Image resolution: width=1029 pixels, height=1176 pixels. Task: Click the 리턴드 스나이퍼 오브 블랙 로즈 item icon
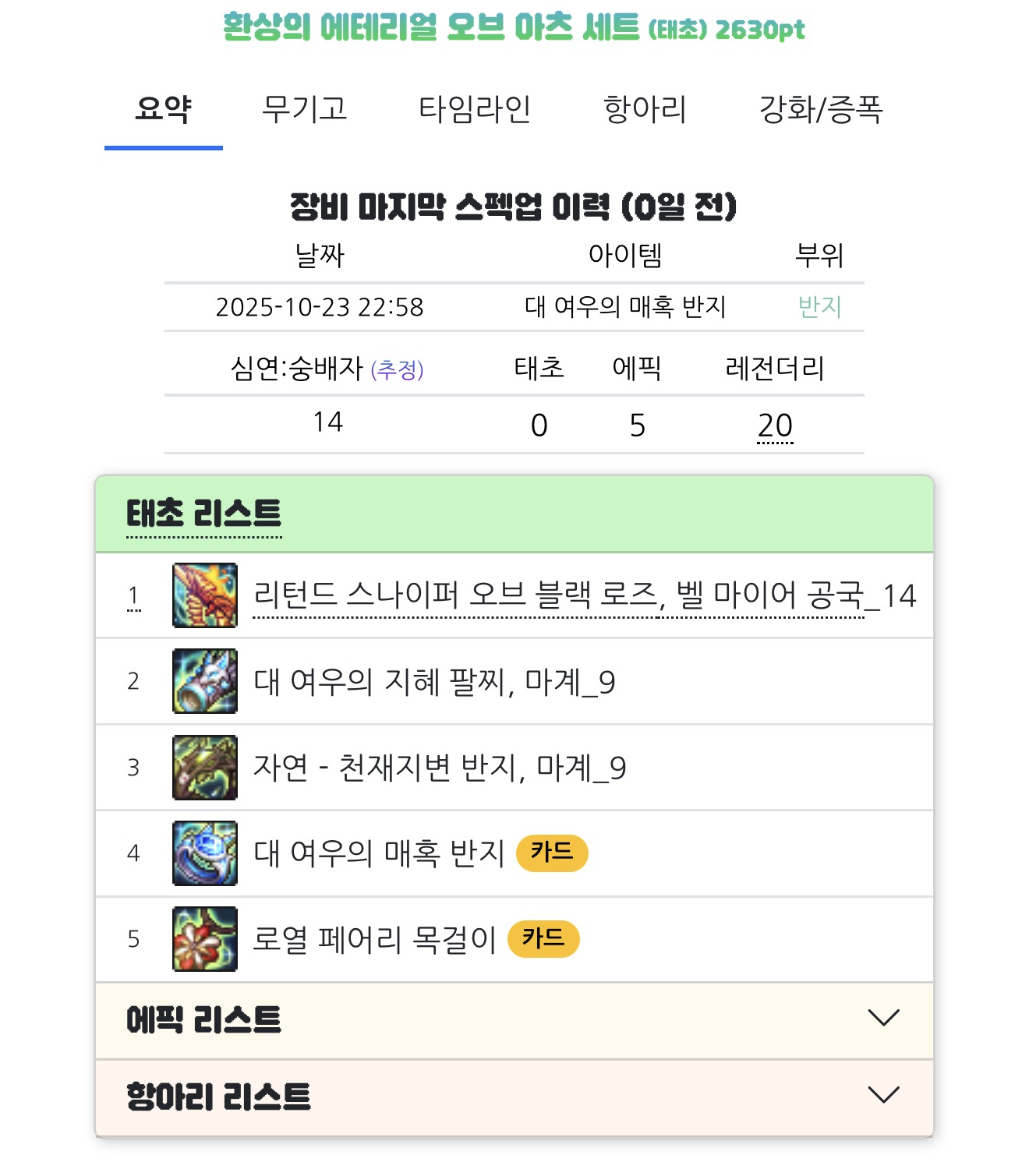[205, 595]
